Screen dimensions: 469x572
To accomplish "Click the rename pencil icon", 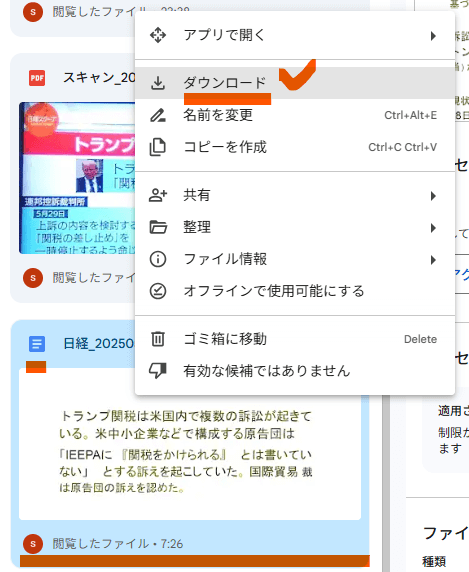I will coord(158,115).
